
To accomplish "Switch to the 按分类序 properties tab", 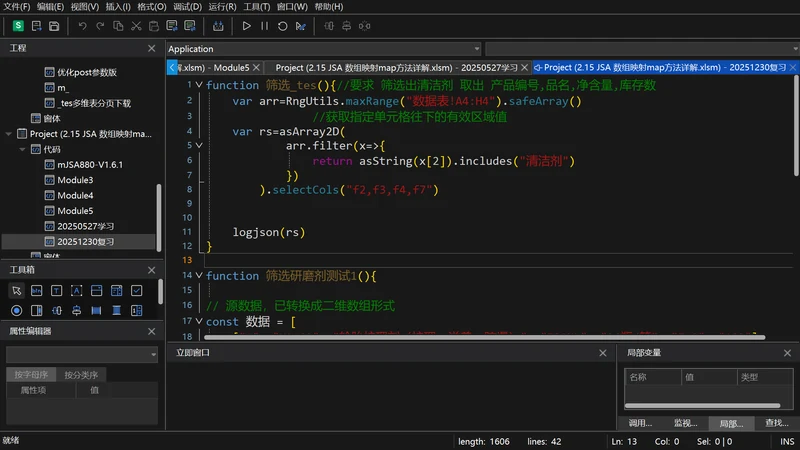I will click(81, 374).
